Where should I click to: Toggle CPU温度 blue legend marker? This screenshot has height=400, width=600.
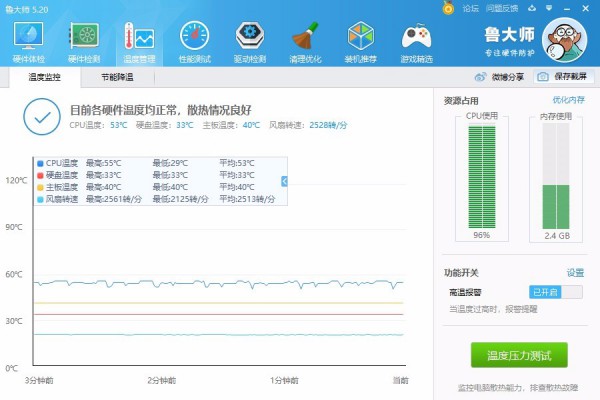coord(40,163)
